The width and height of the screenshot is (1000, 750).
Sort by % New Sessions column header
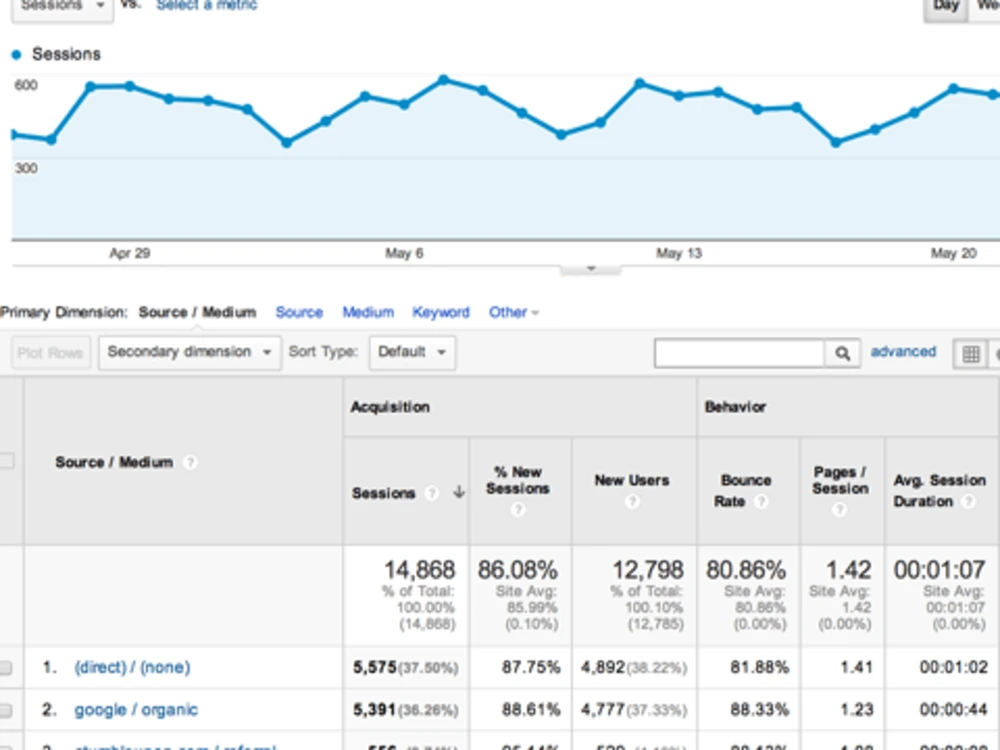(x=518, y=480)
